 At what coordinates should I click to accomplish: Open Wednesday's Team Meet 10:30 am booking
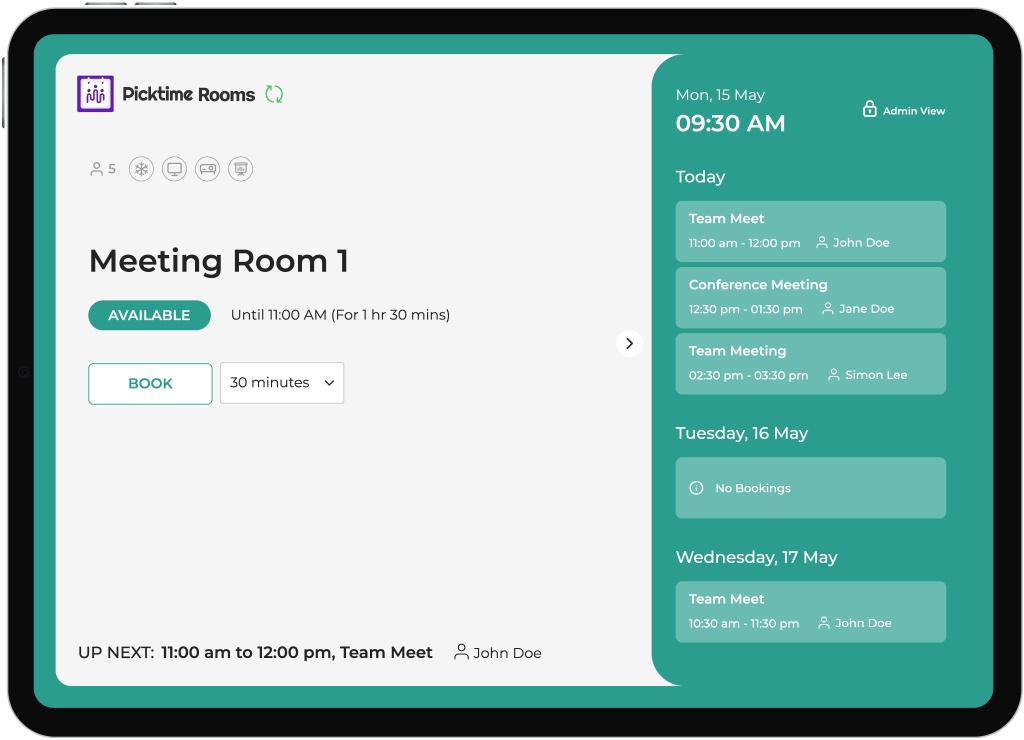(810, 612)
